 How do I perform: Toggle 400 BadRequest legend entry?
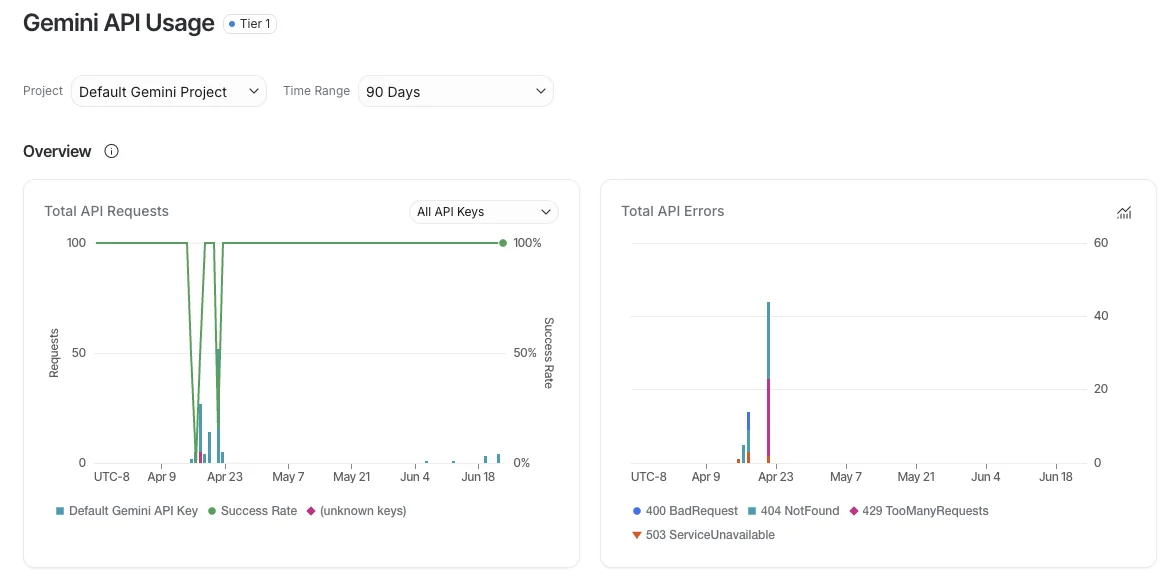click(x=685, y=511)
